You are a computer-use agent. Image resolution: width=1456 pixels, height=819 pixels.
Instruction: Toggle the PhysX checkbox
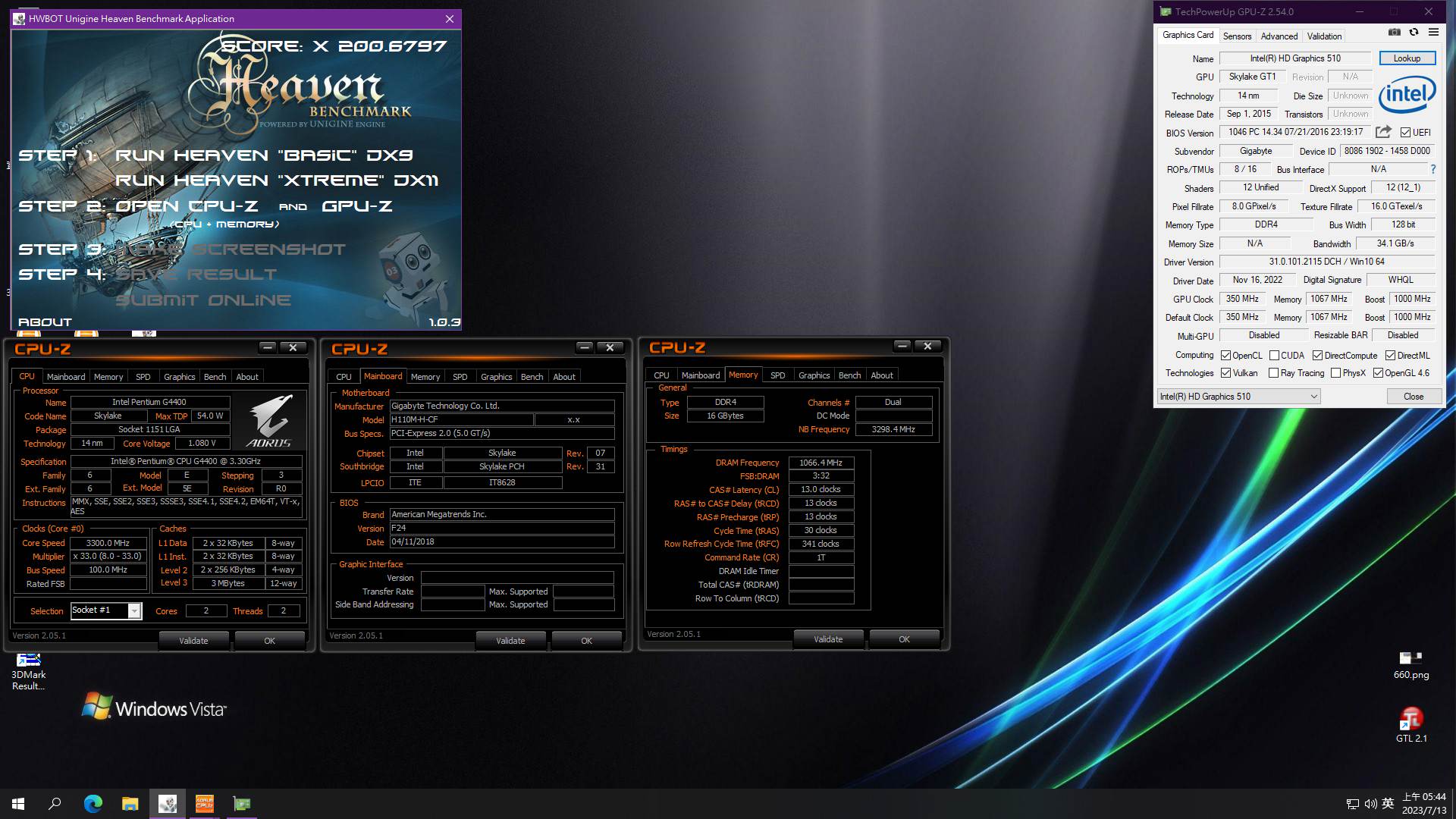click(1335, 373)
